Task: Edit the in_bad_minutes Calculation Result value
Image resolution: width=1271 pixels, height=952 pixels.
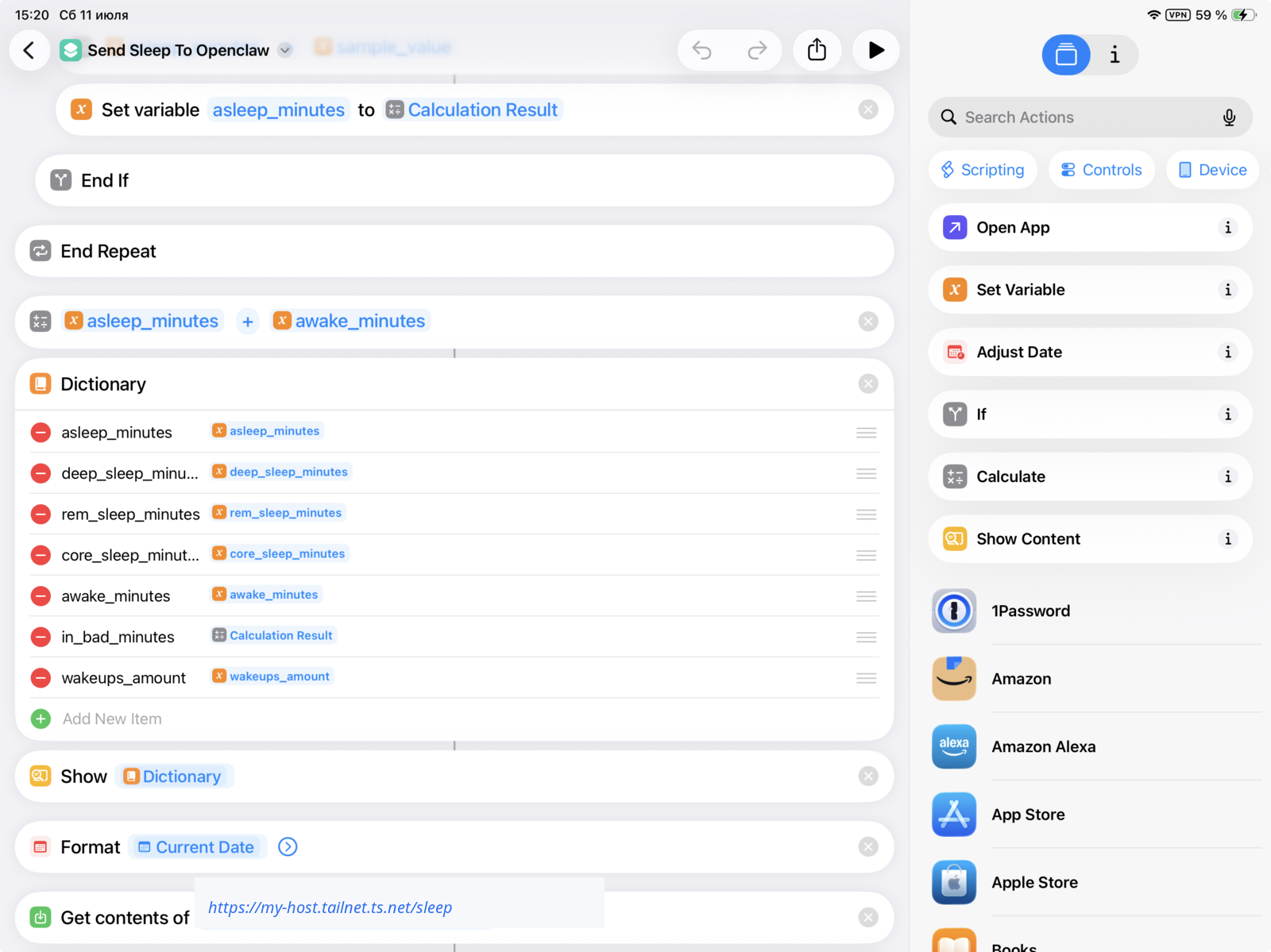Action: tap(272, 635)
